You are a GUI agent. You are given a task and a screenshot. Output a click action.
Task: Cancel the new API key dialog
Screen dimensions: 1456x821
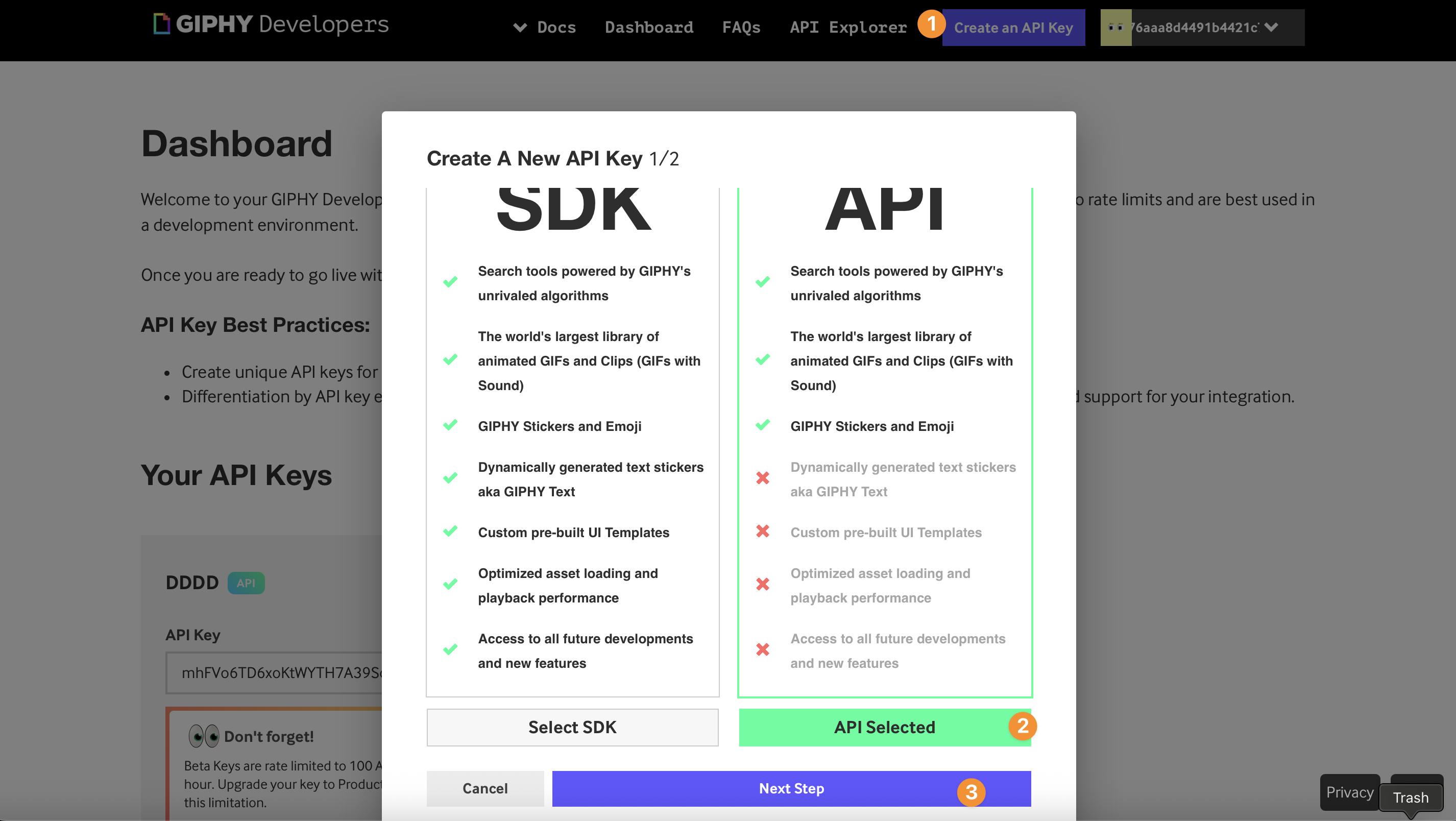[x=485, y=788]
